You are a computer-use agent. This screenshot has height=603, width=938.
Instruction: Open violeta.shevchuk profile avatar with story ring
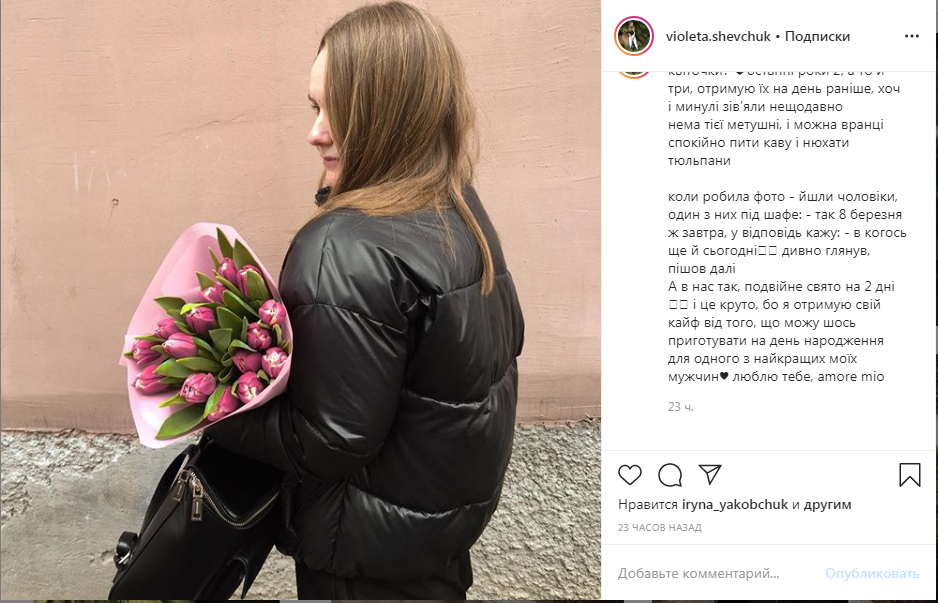click(x=634, y=36)
